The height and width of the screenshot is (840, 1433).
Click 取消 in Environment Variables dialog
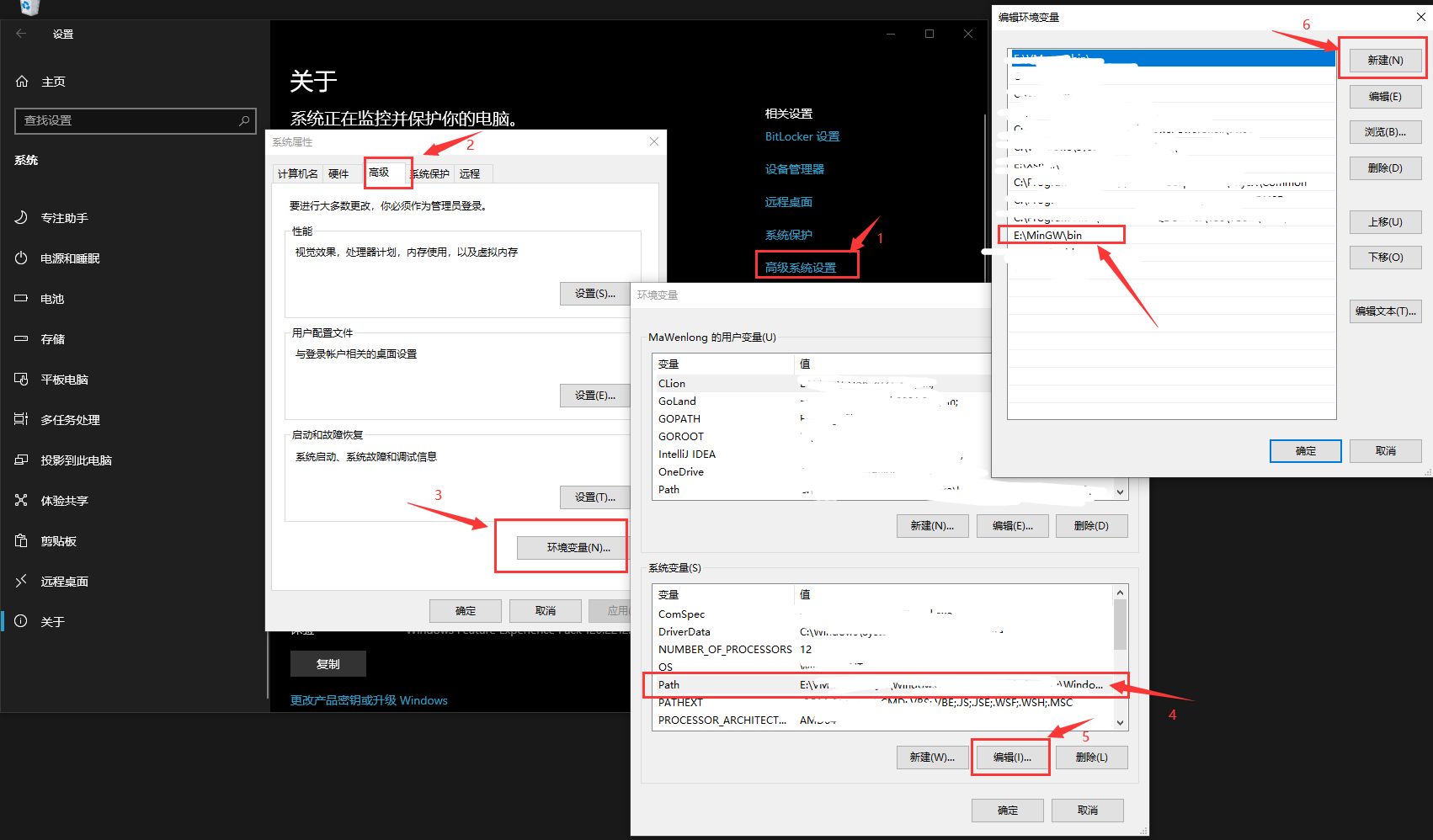pos(1087,811)
